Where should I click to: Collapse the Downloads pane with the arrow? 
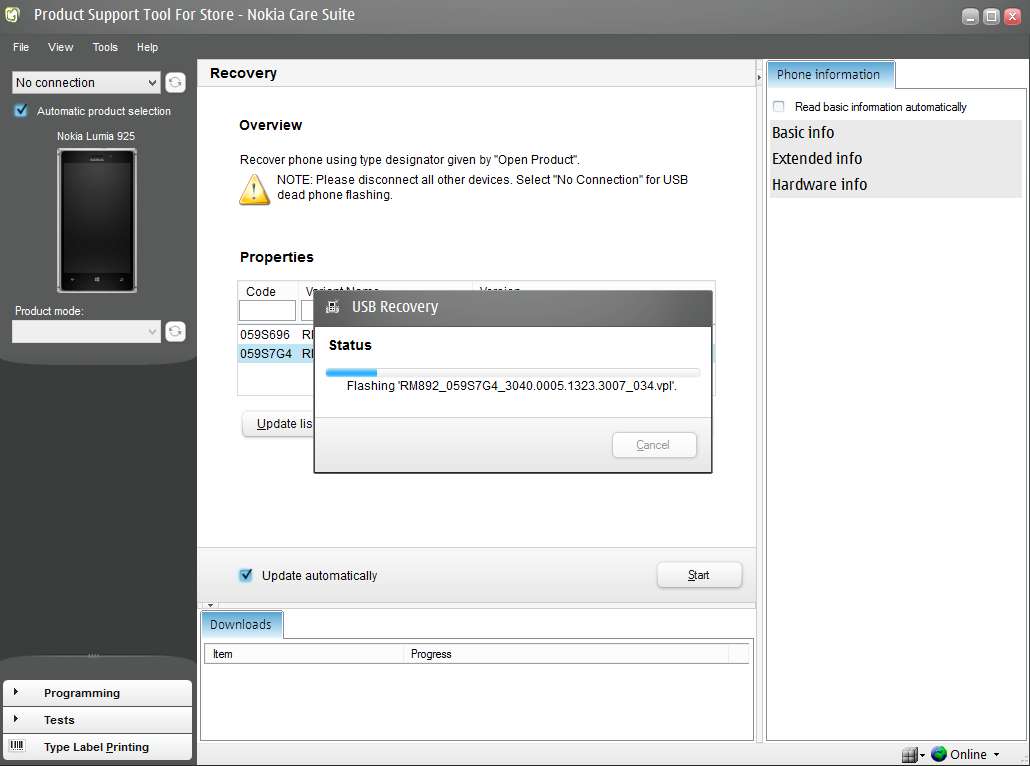point(210,605)
